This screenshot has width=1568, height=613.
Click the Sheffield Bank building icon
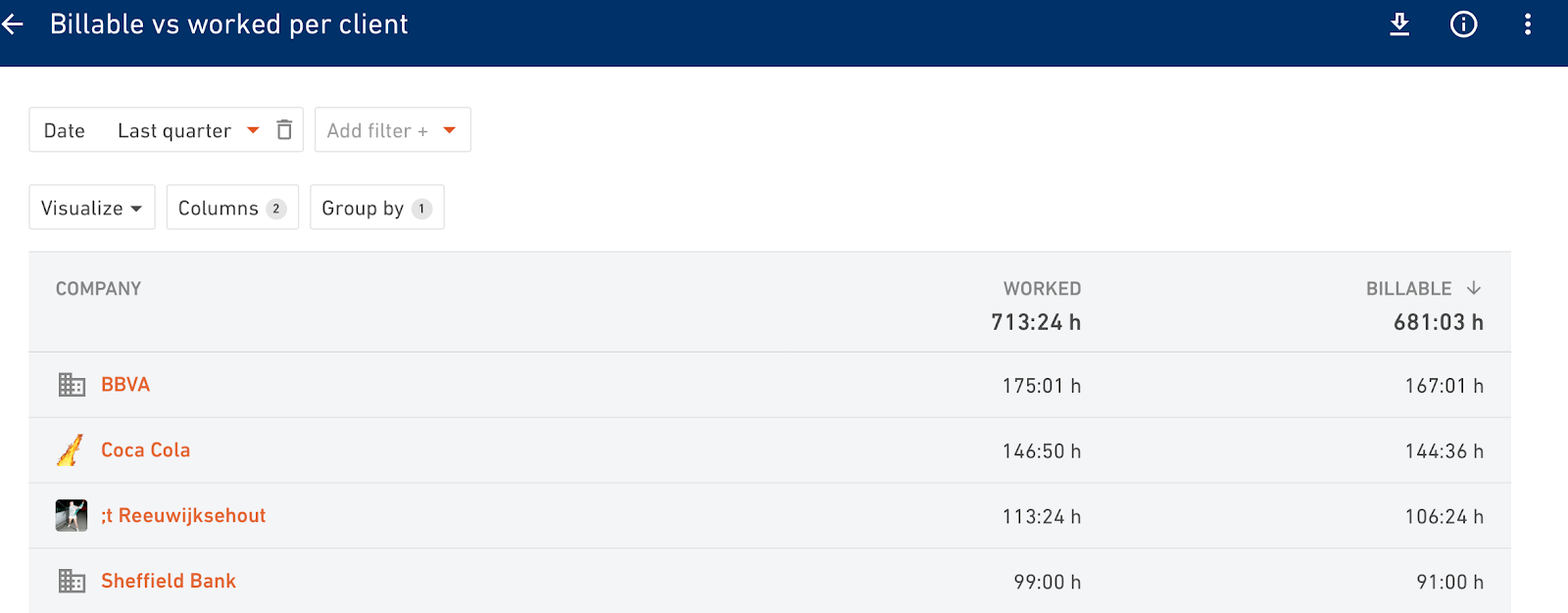tap(72, 582)
